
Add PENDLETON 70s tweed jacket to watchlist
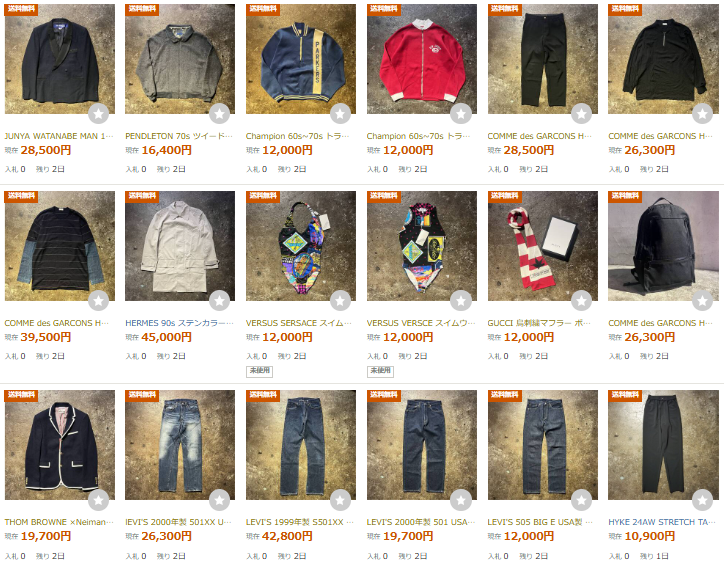(219, 113)
